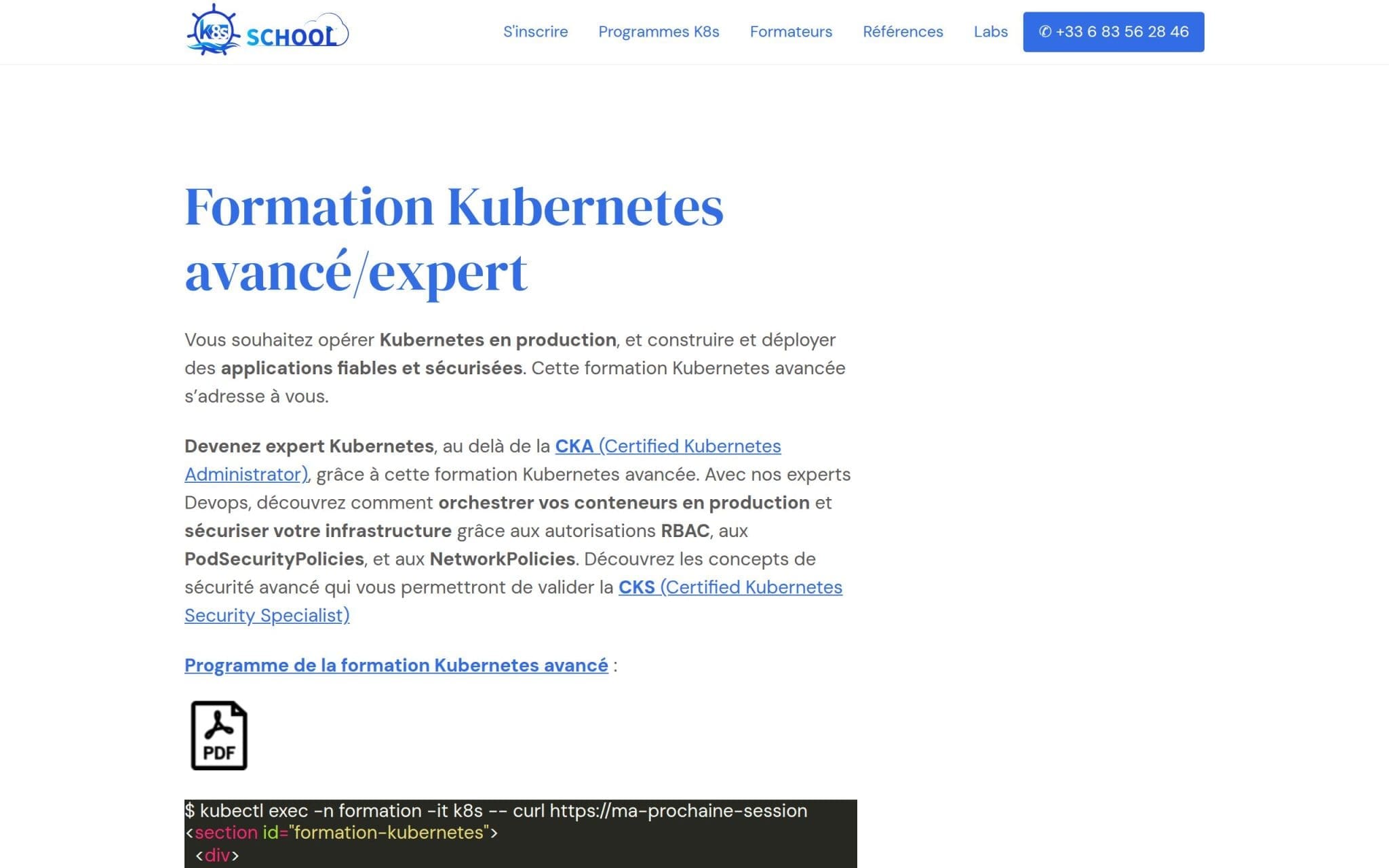Open the S'inscrire menu item

[536, 32]
